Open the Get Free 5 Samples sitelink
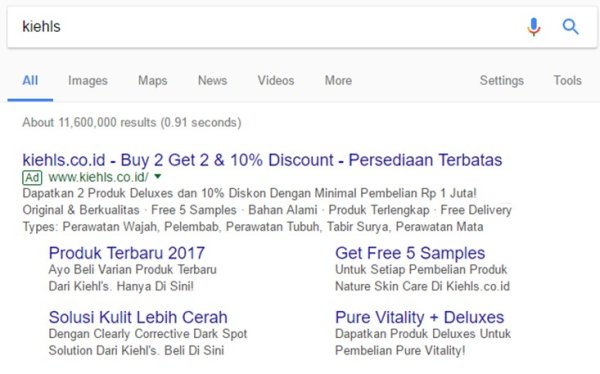The image size is (600, 374). pyautogui.click(x=410, y=253)
